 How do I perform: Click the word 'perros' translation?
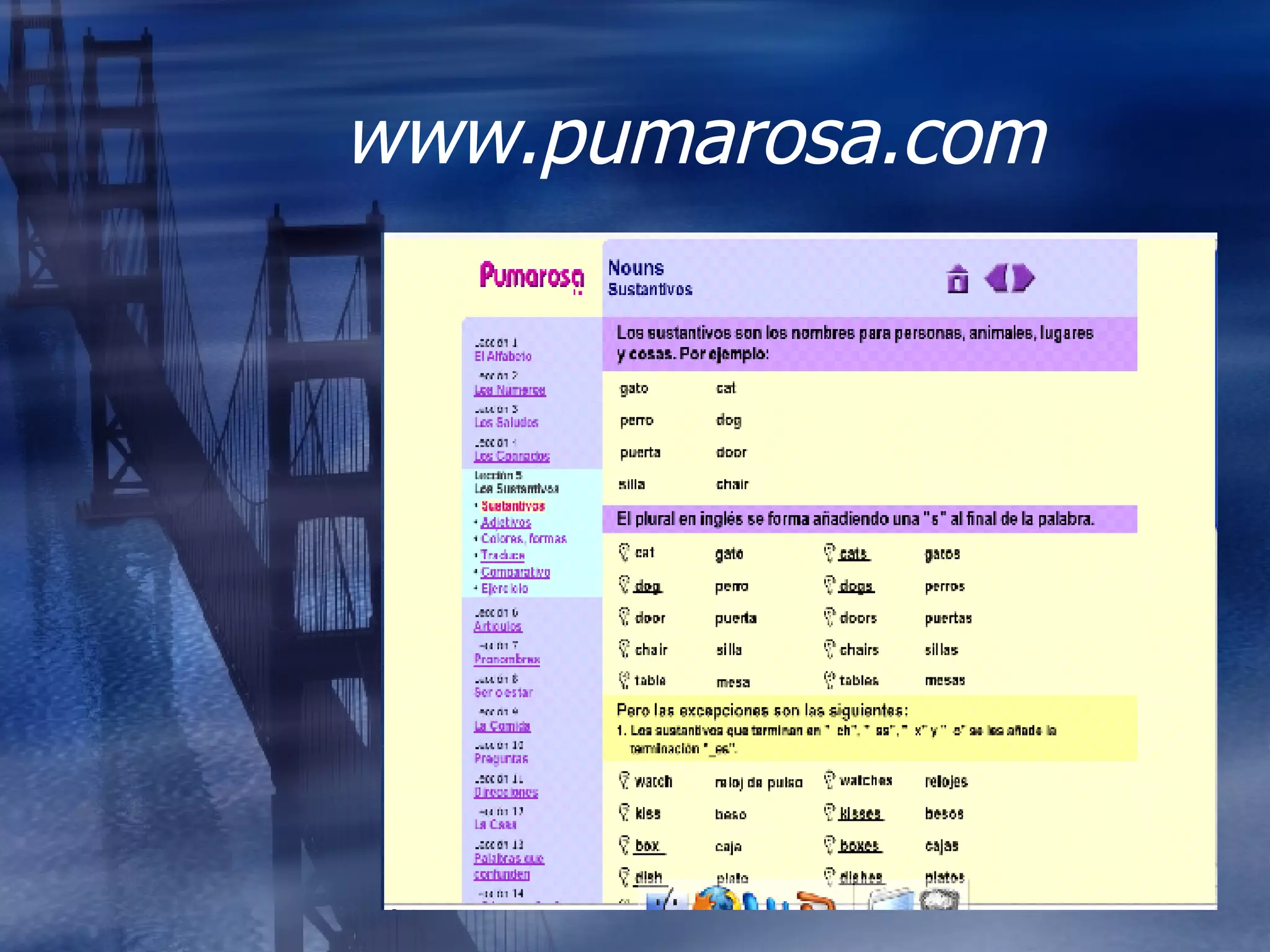click(x=944, y=586)
